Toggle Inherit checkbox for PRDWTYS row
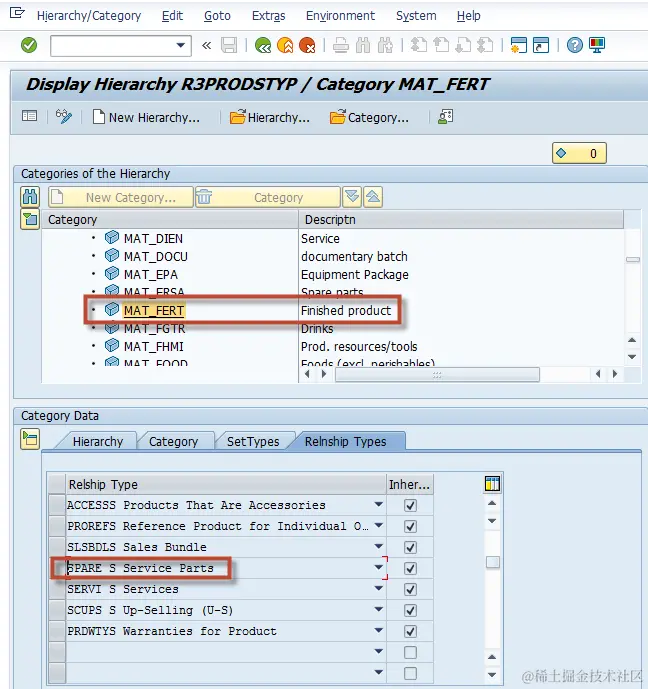648x689 pixels. click(x=410, y=631)
